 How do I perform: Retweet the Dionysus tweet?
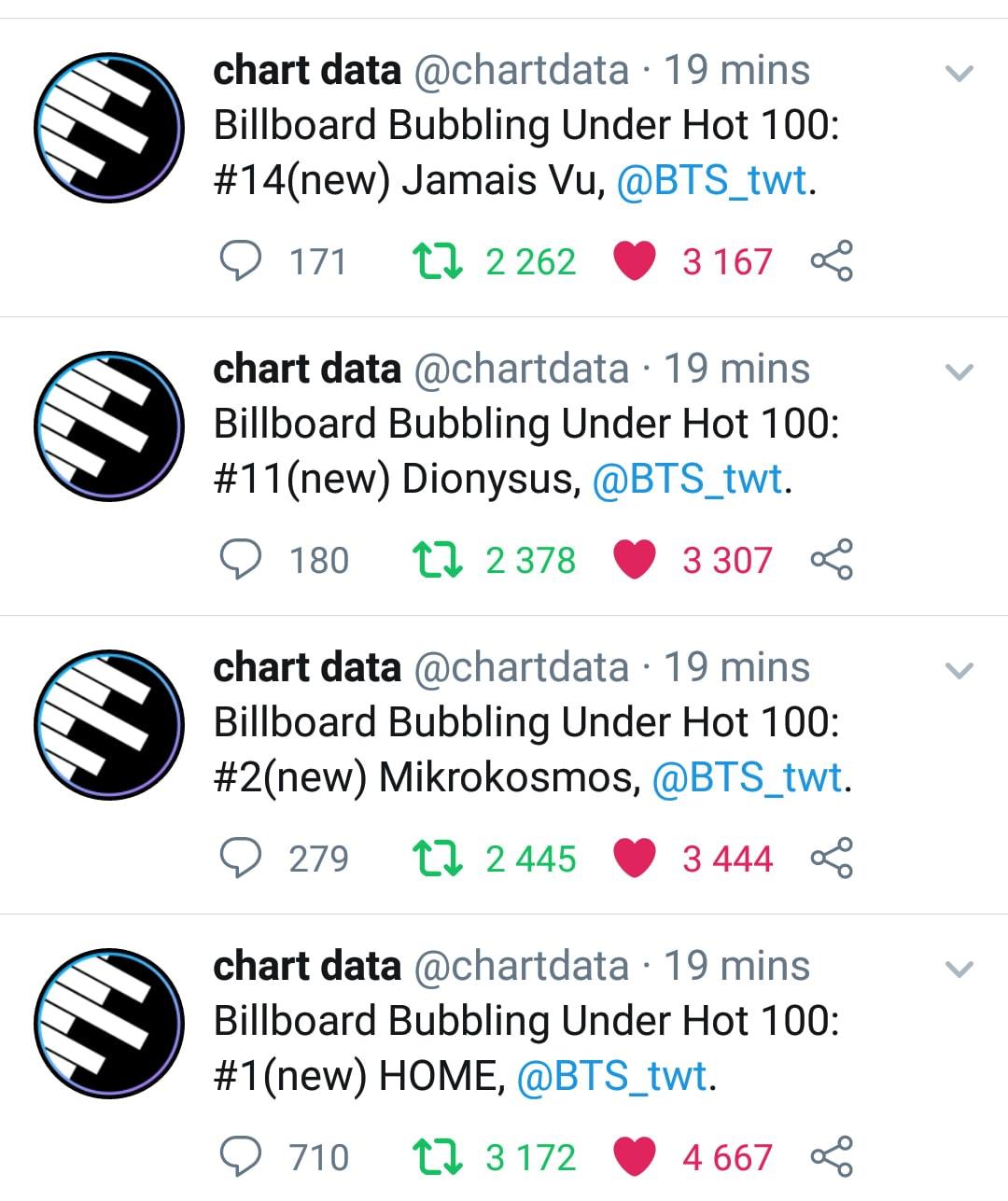(437, 560)
